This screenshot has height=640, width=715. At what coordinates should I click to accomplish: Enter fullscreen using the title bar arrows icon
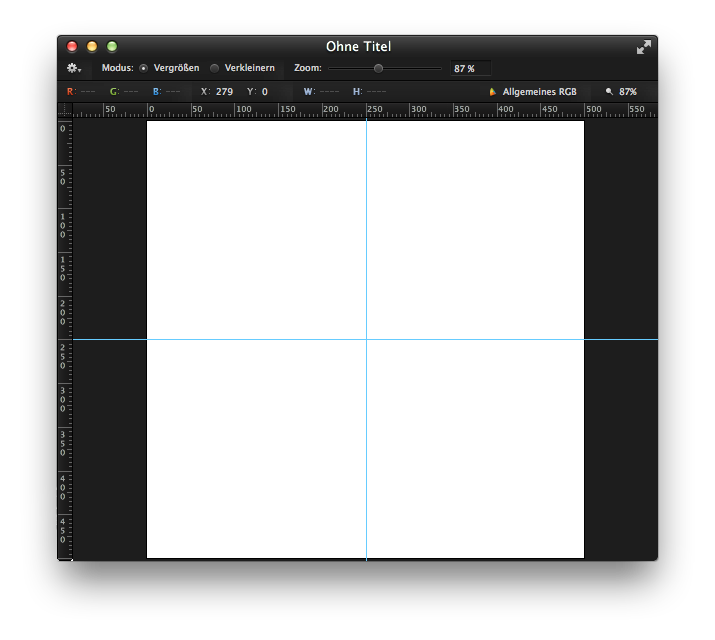coord(643,47)
